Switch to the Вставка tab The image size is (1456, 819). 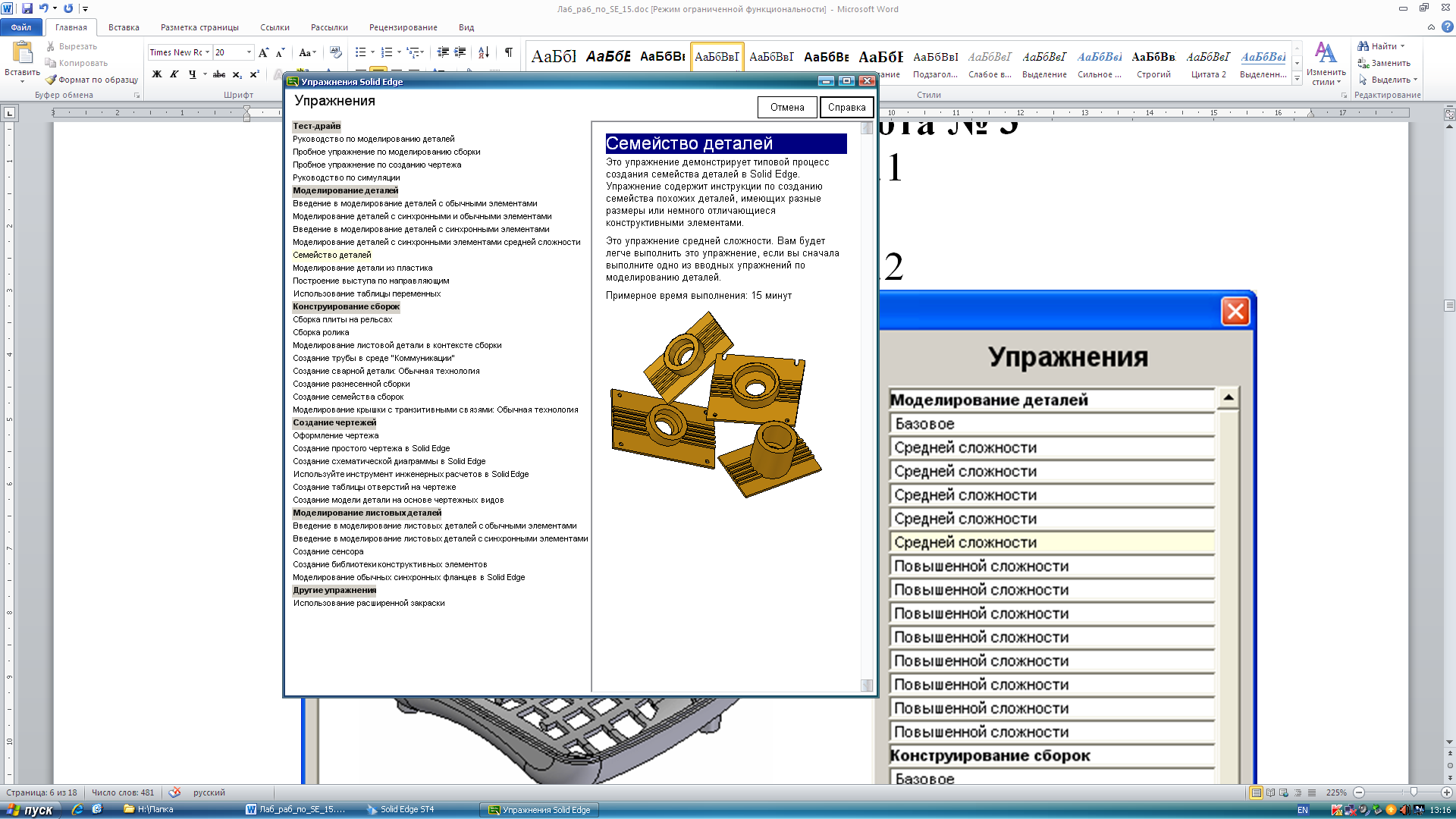(124, 27)
